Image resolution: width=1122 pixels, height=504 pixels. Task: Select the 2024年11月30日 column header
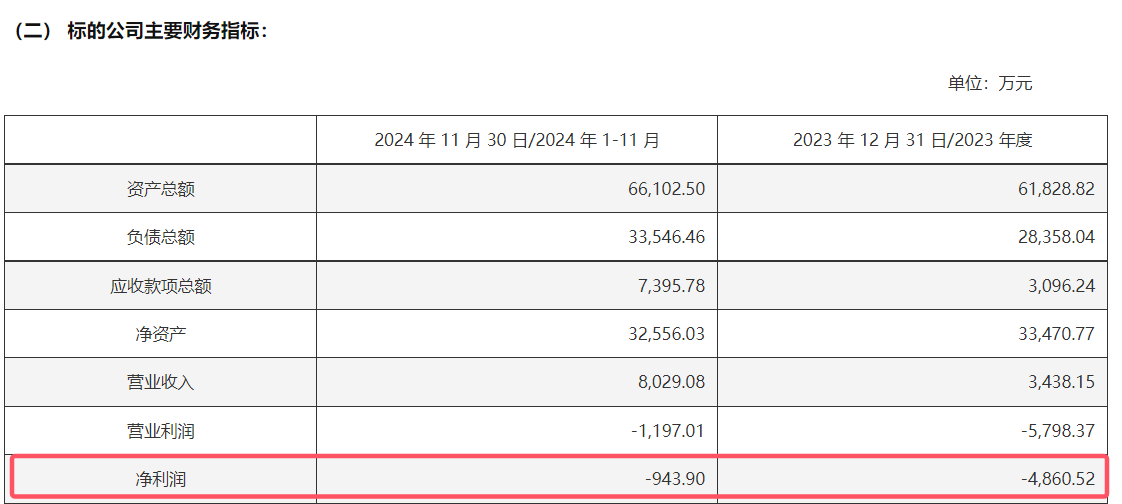pyautogui.click(x=517, y=140)
